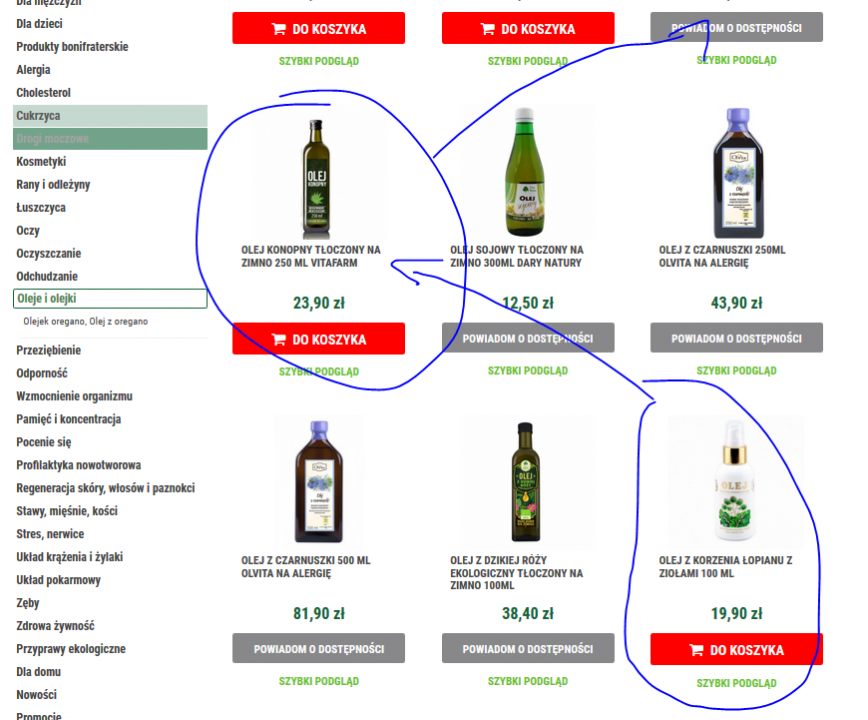This screenshot has height=720, width=868.
Task: Open Olej z dzikiej róży ekologiczny title
Action: [516, 573]
